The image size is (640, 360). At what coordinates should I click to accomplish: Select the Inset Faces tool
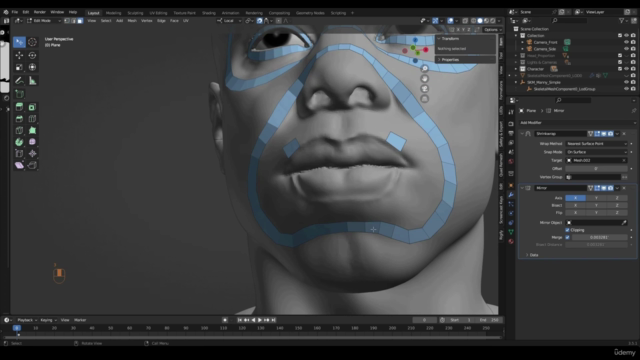[x=32, y=107]
